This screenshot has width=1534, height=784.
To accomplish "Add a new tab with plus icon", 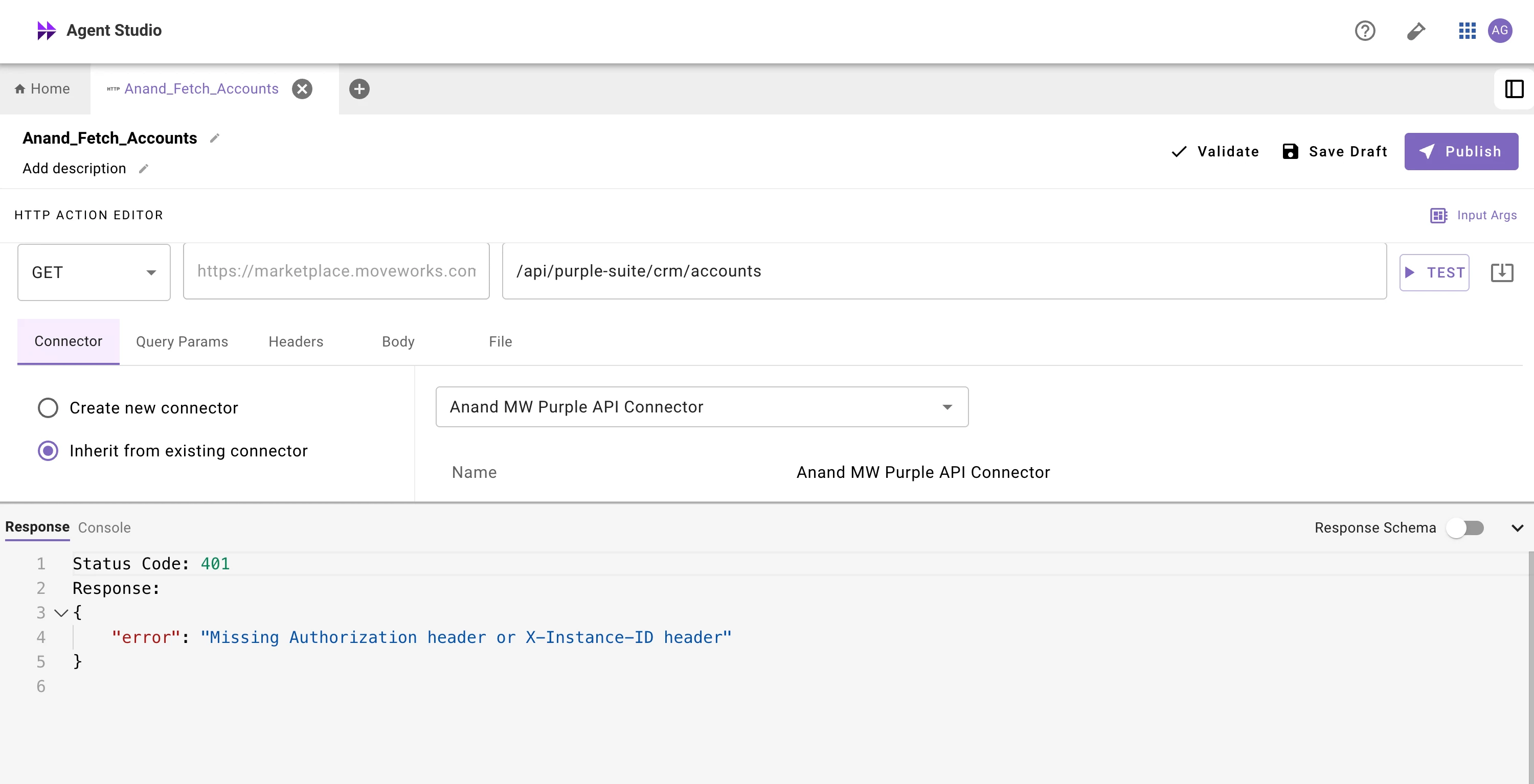I will pos(359,89).
